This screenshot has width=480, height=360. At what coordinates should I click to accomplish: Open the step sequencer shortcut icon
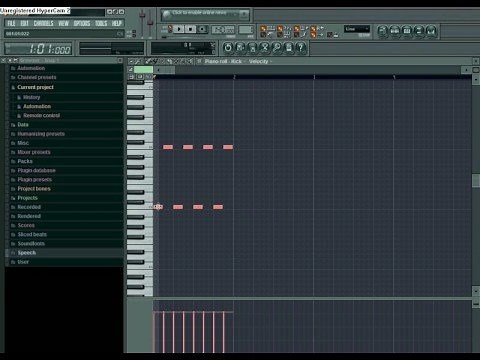click(x=395, y=31)
